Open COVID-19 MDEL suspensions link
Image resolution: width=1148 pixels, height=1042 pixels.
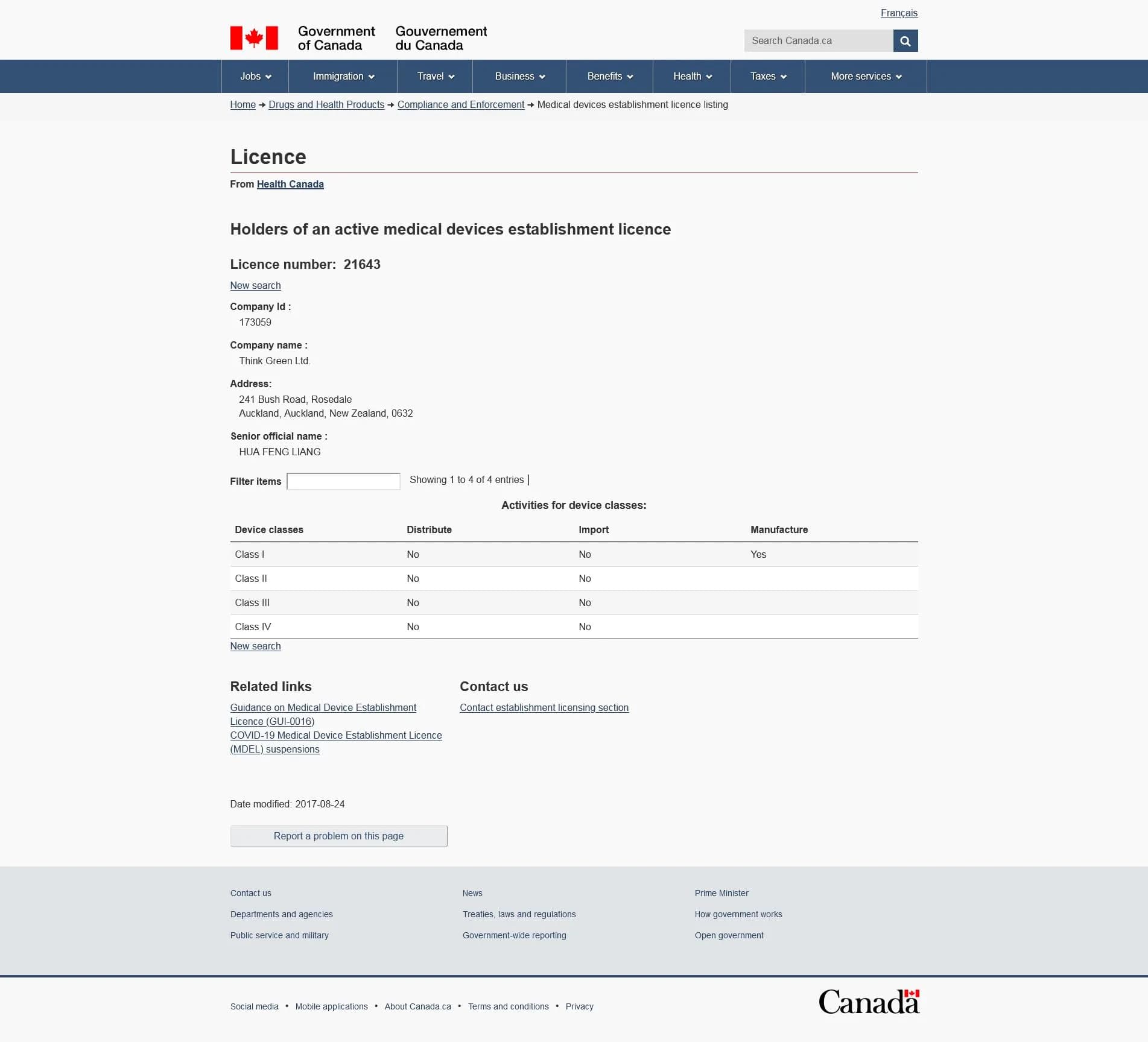click(x=336, y=742)
